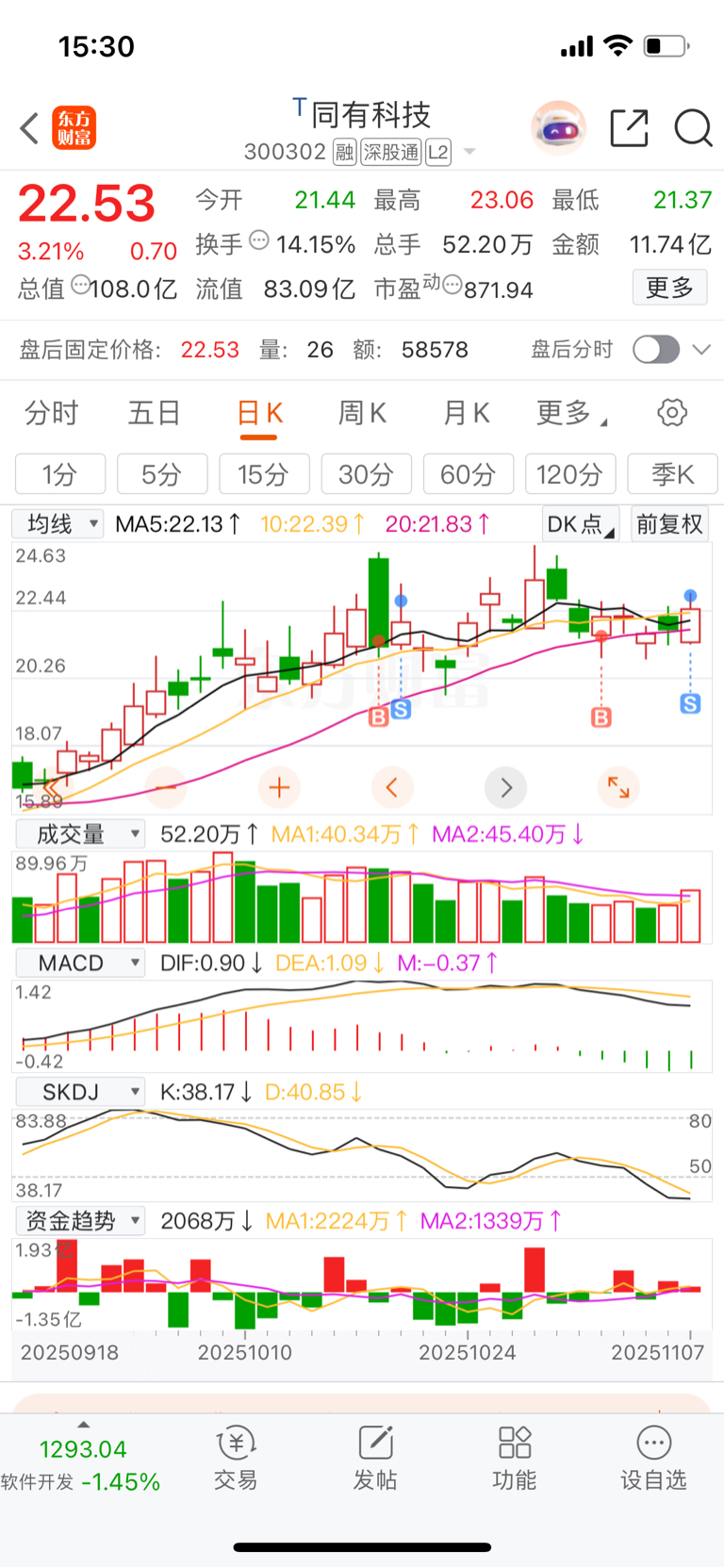Tap the 更多 quote details button
Viewport: 724px width, 1568px height.
click(669, 288)
